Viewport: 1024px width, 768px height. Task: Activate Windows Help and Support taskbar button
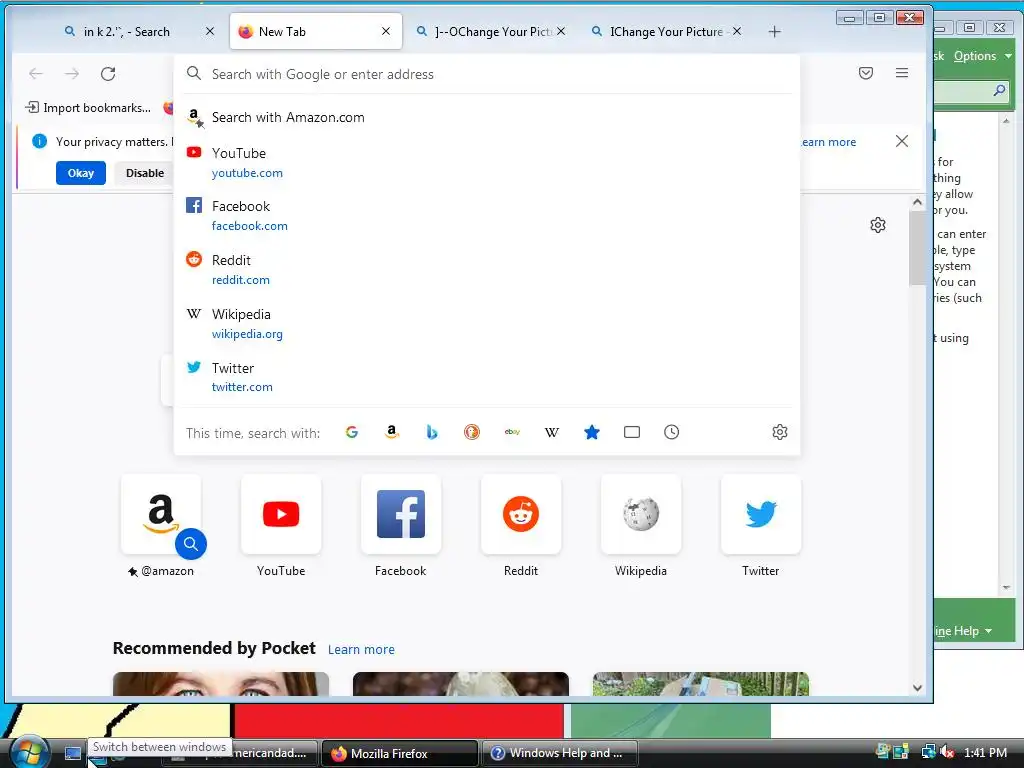560,753
